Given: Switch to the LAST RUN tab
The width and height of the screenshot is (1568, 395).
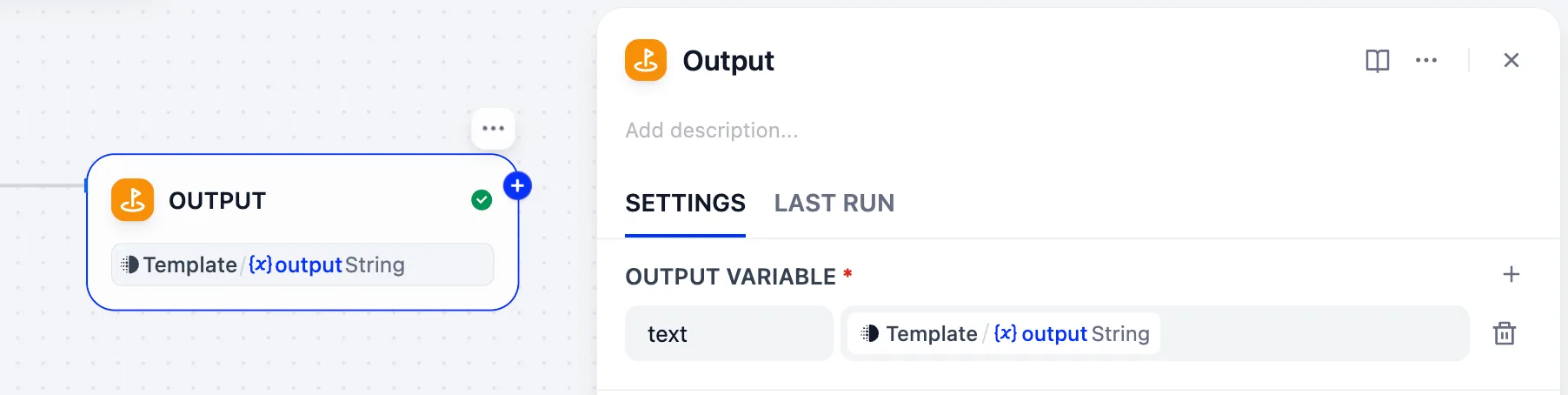Looking at the screenshot, I should [x=834, y=203].
